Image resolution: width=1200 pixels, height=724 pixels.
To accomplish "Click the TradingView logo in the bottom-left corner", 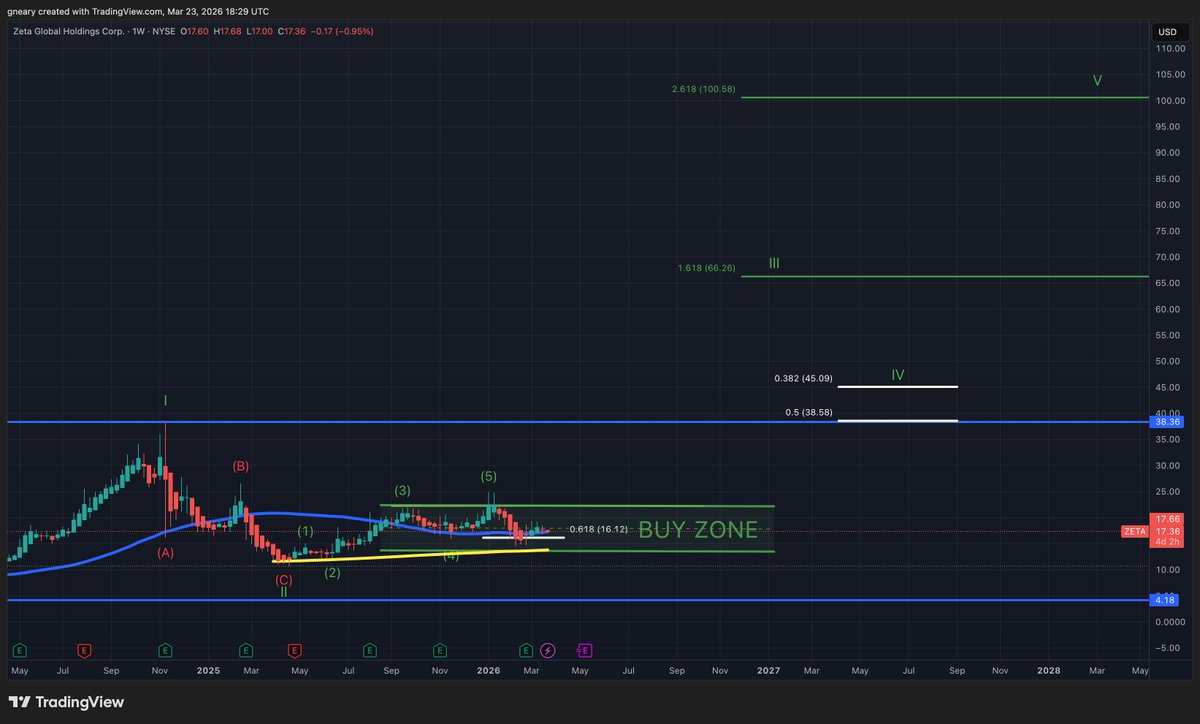I will click(x=64, y=702).
